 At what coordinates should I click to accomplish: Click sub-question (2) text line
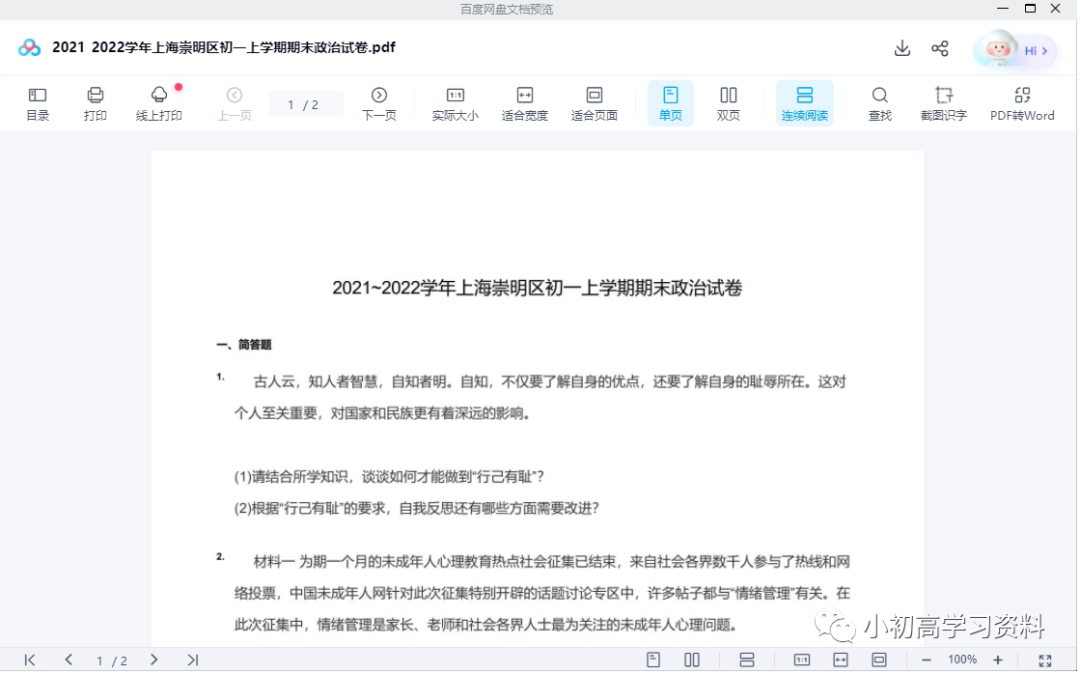point(417,508)
